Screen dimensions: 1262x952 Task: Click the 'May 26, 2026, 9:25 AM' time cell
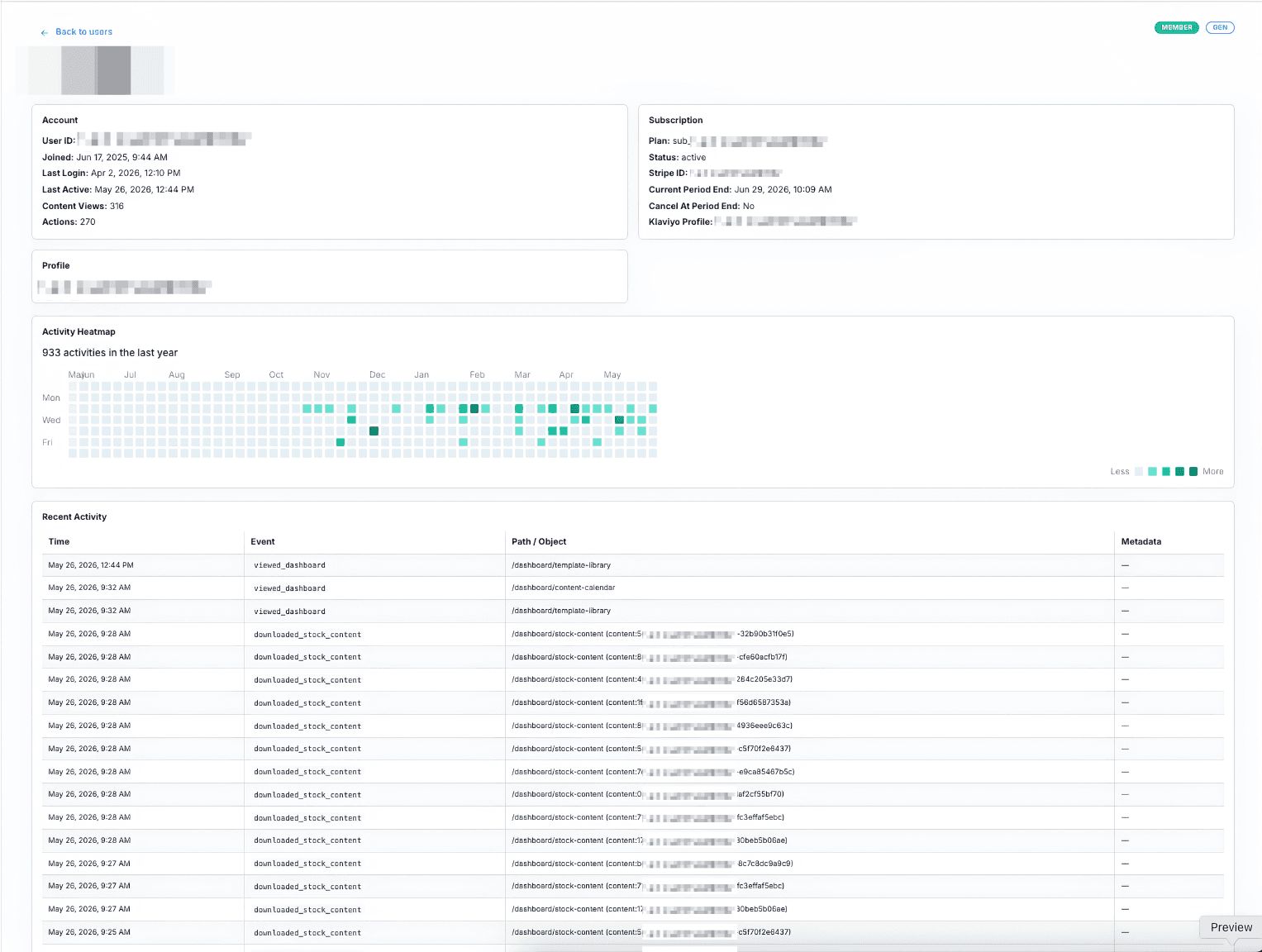[89, 932]
